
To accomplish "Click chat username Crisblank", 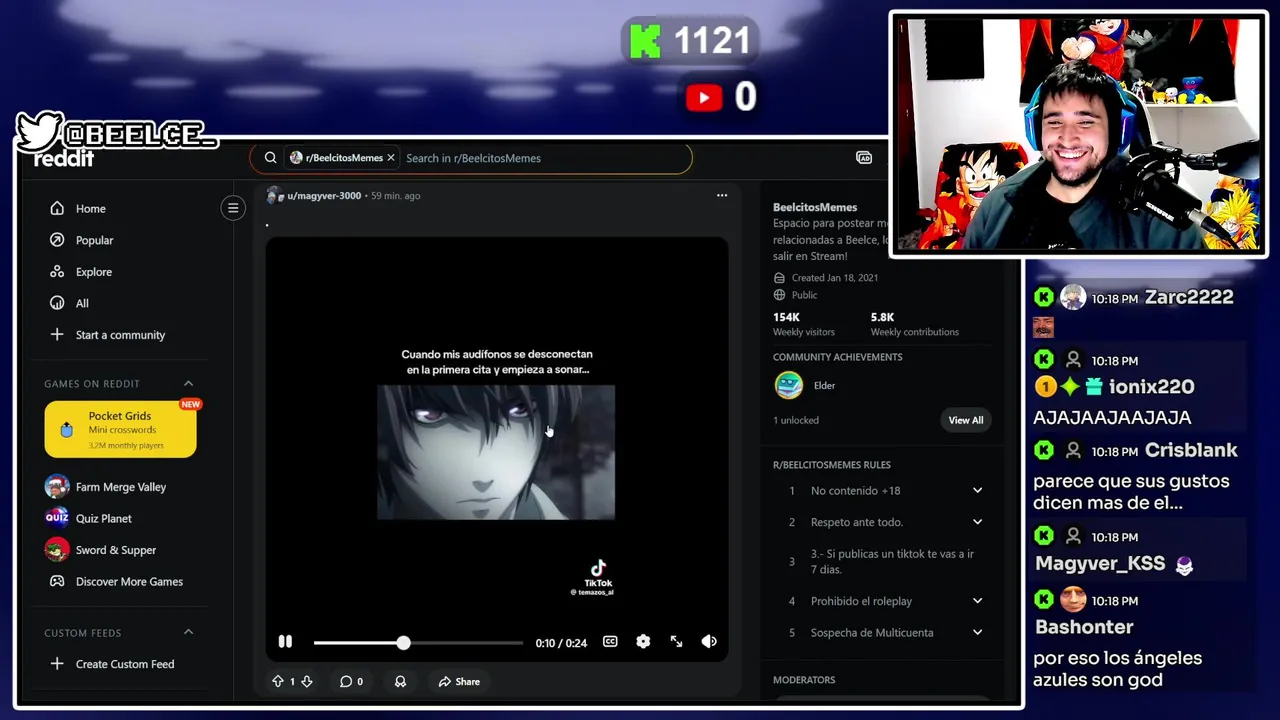I will coord(1191,450).
